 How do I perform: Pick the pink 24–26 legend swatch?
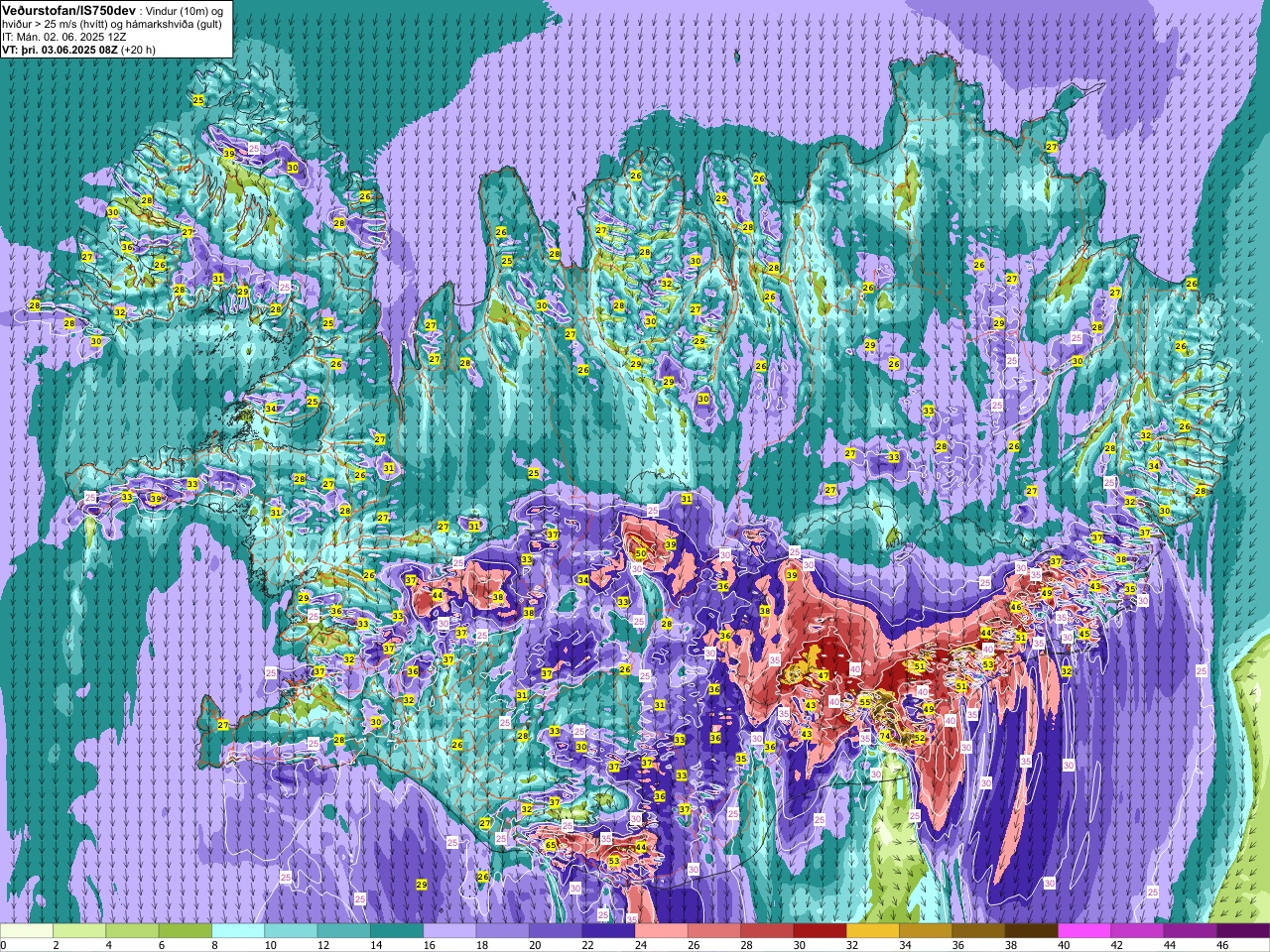[x=661, y=931]
